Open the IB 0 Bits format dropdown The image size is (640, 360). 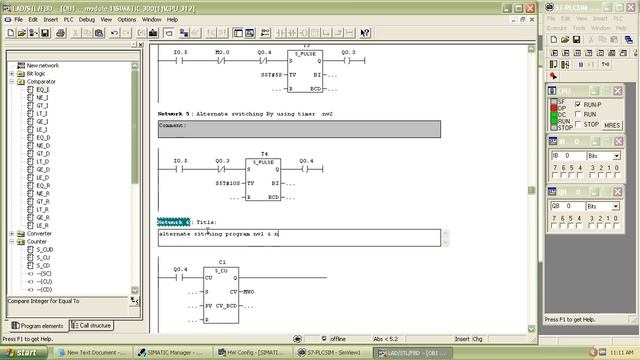tap(616, 156)
